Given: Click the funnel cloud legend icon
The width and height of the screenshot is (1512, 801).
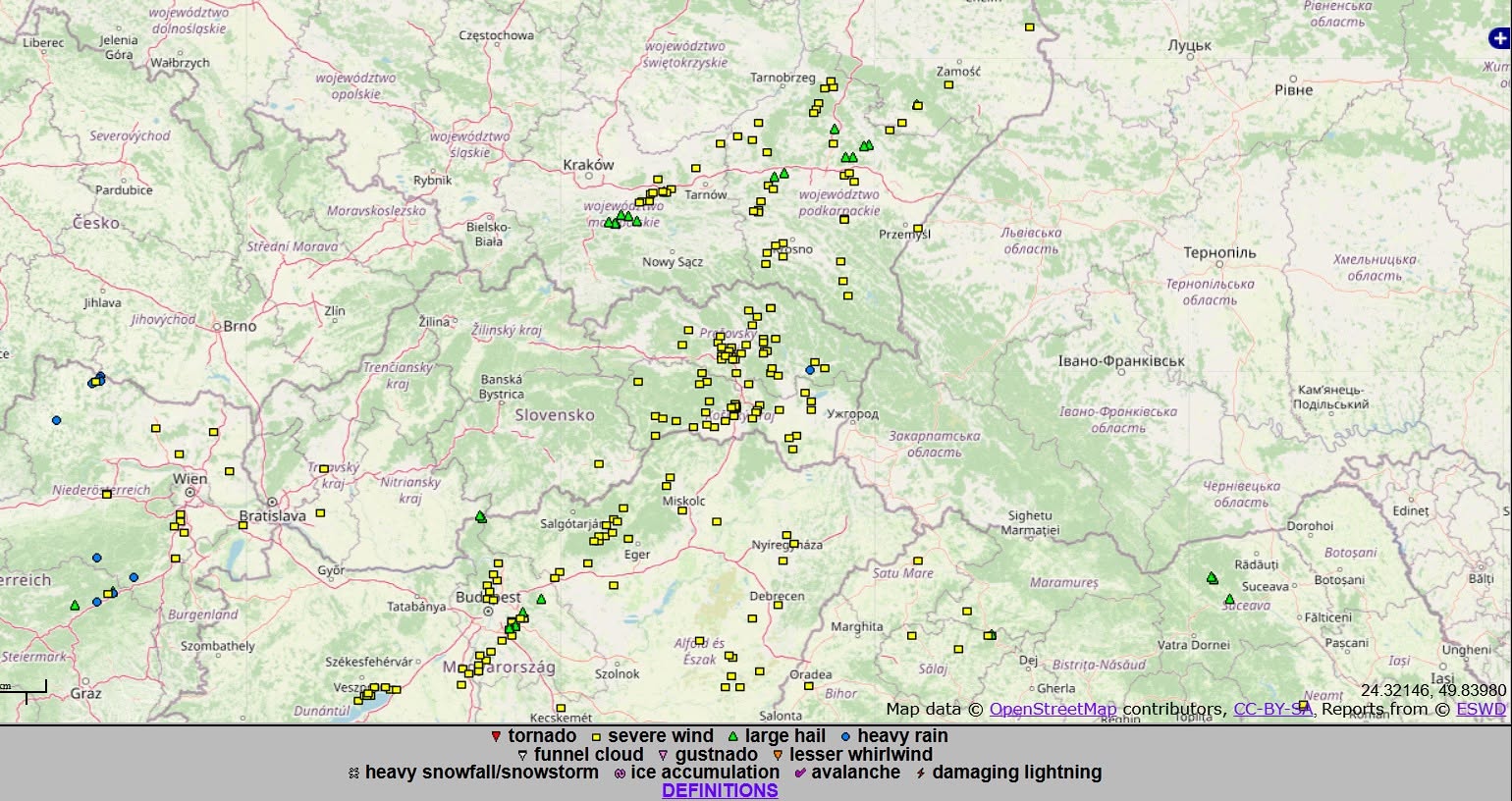Looking at the screenshot, I should (522, 755).
